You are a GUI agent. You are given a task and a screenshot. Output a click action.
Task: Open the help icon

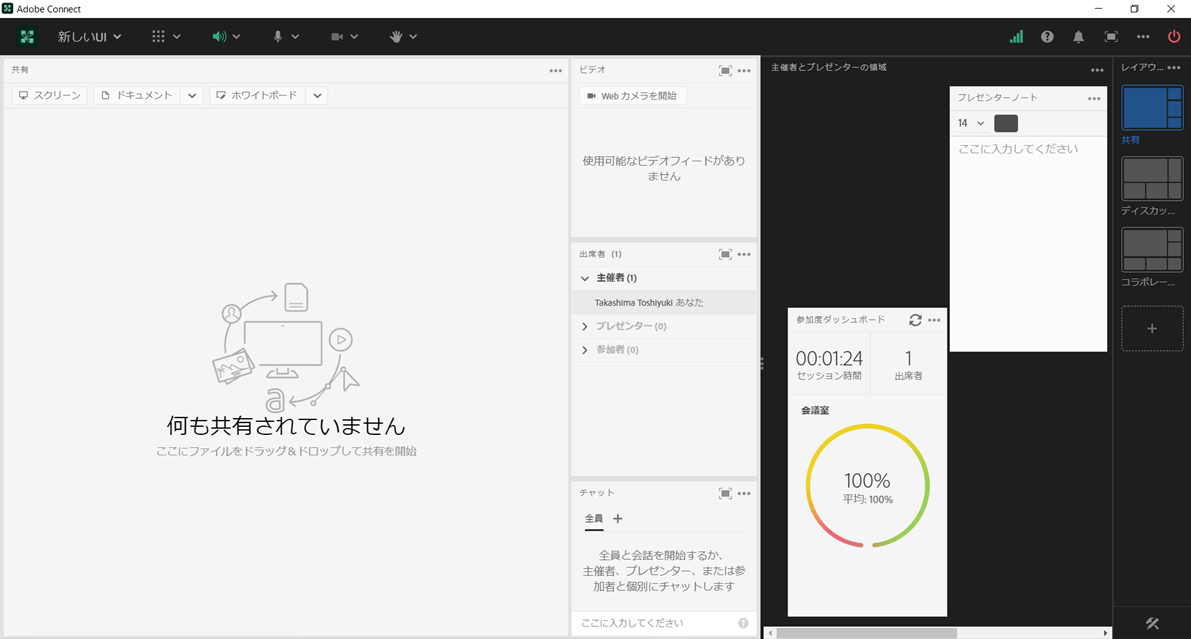point(1047,36)
